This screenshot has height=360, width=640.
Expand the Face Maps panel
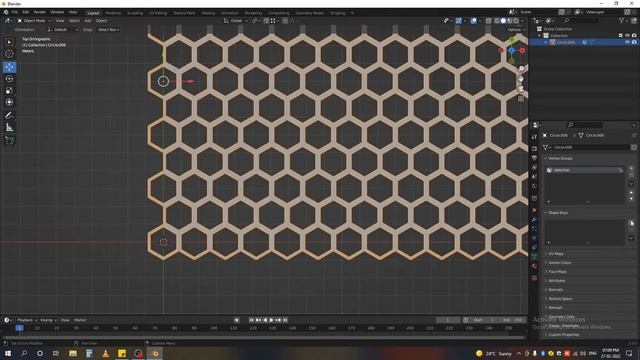coord(556,272)
